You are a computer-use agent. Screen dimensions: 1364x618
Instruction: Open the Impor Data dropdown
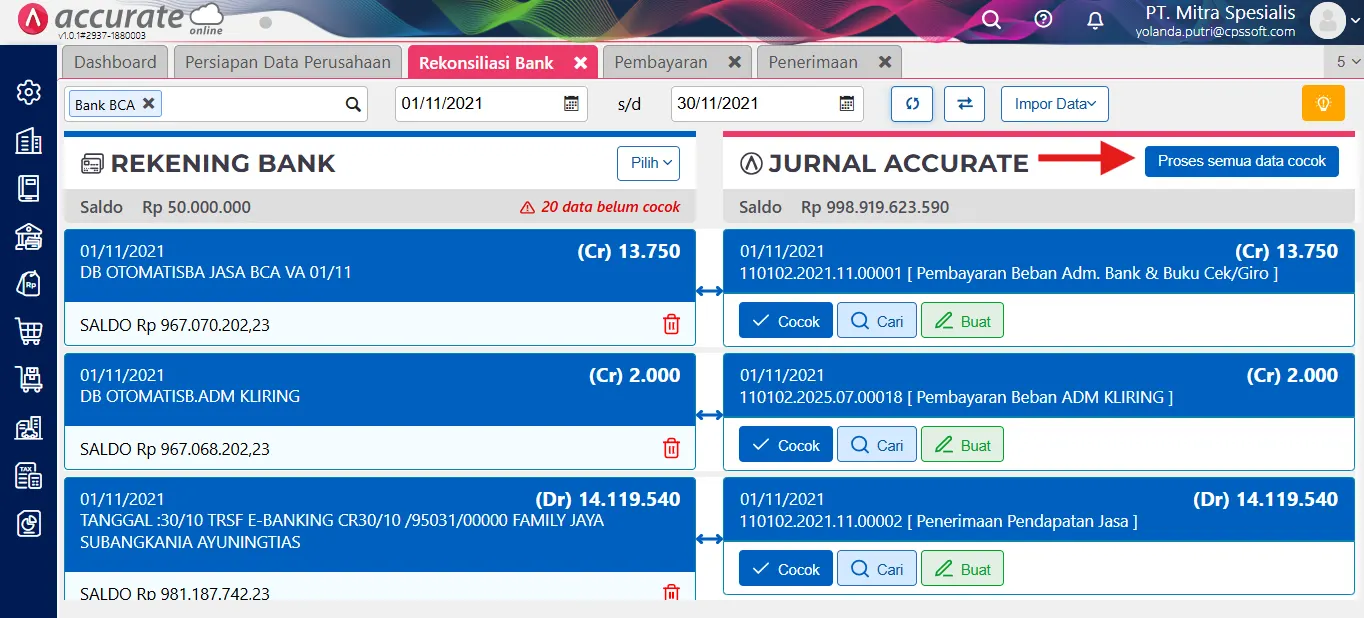click(1054, 103)
